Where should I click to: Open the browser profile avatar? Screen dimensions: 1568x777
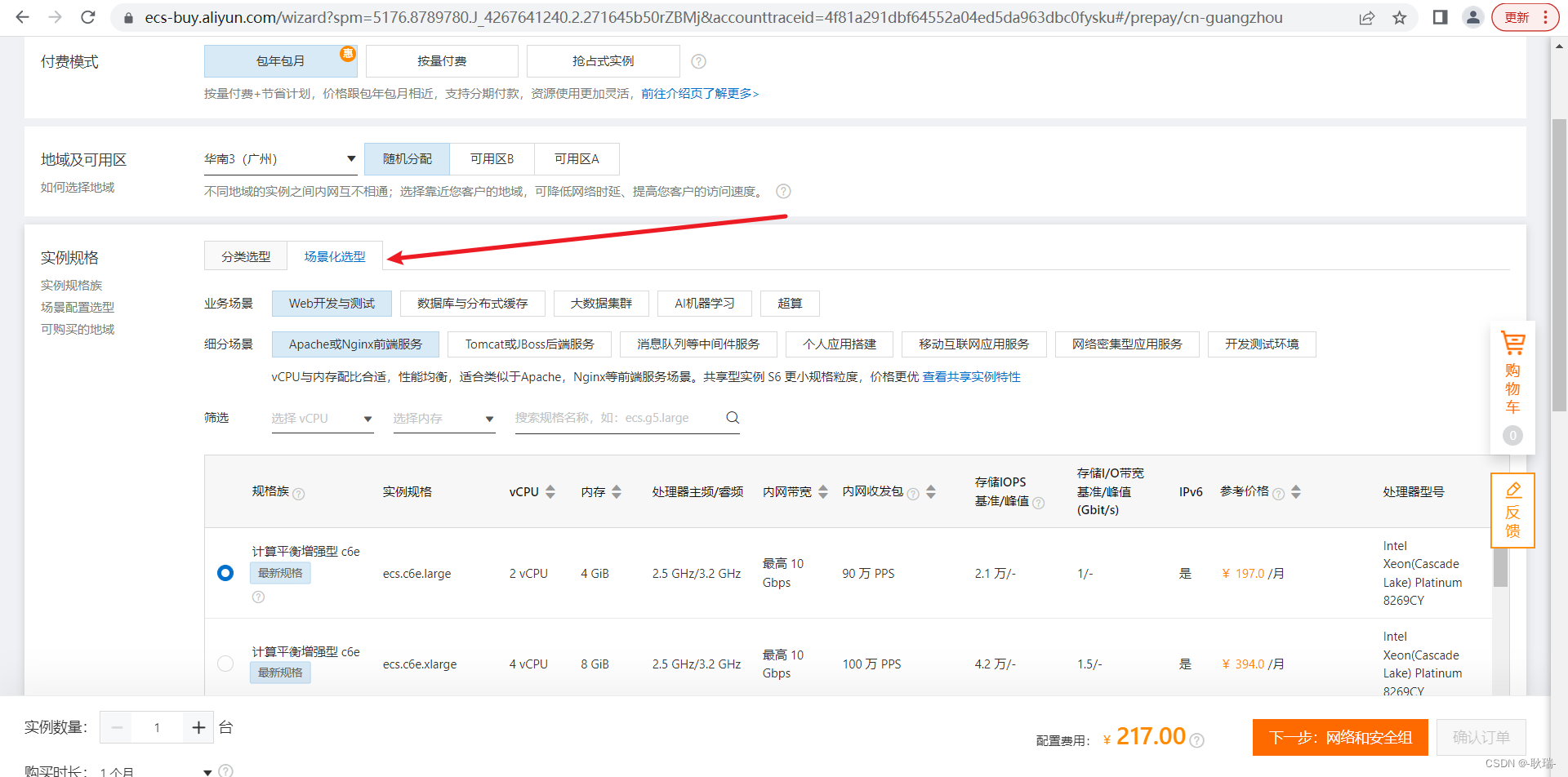point(1472,17)
